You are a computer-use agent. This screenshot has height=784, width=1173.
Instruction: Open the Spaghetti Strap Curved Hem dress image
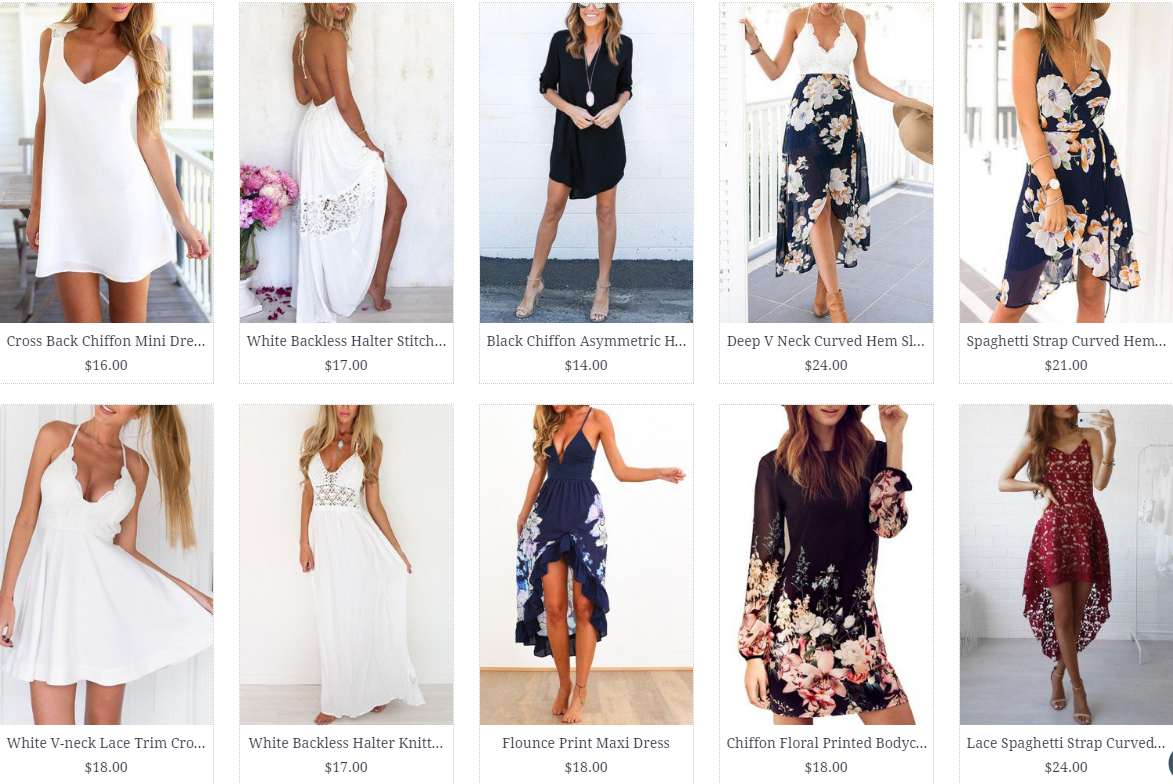(x=1066, y=162)
